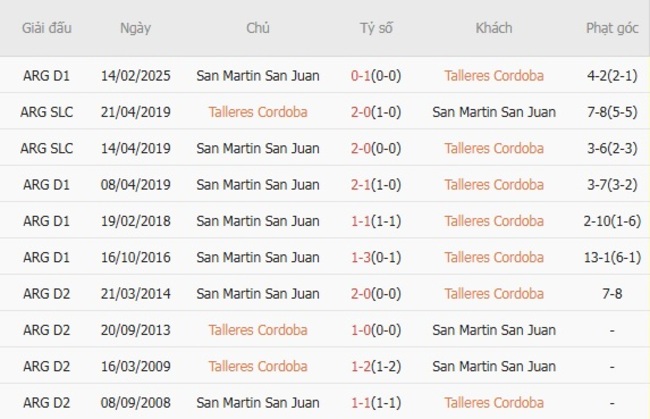
Task: Select San Martin San Juan on 16/03/2009
Action: point(494,367)
